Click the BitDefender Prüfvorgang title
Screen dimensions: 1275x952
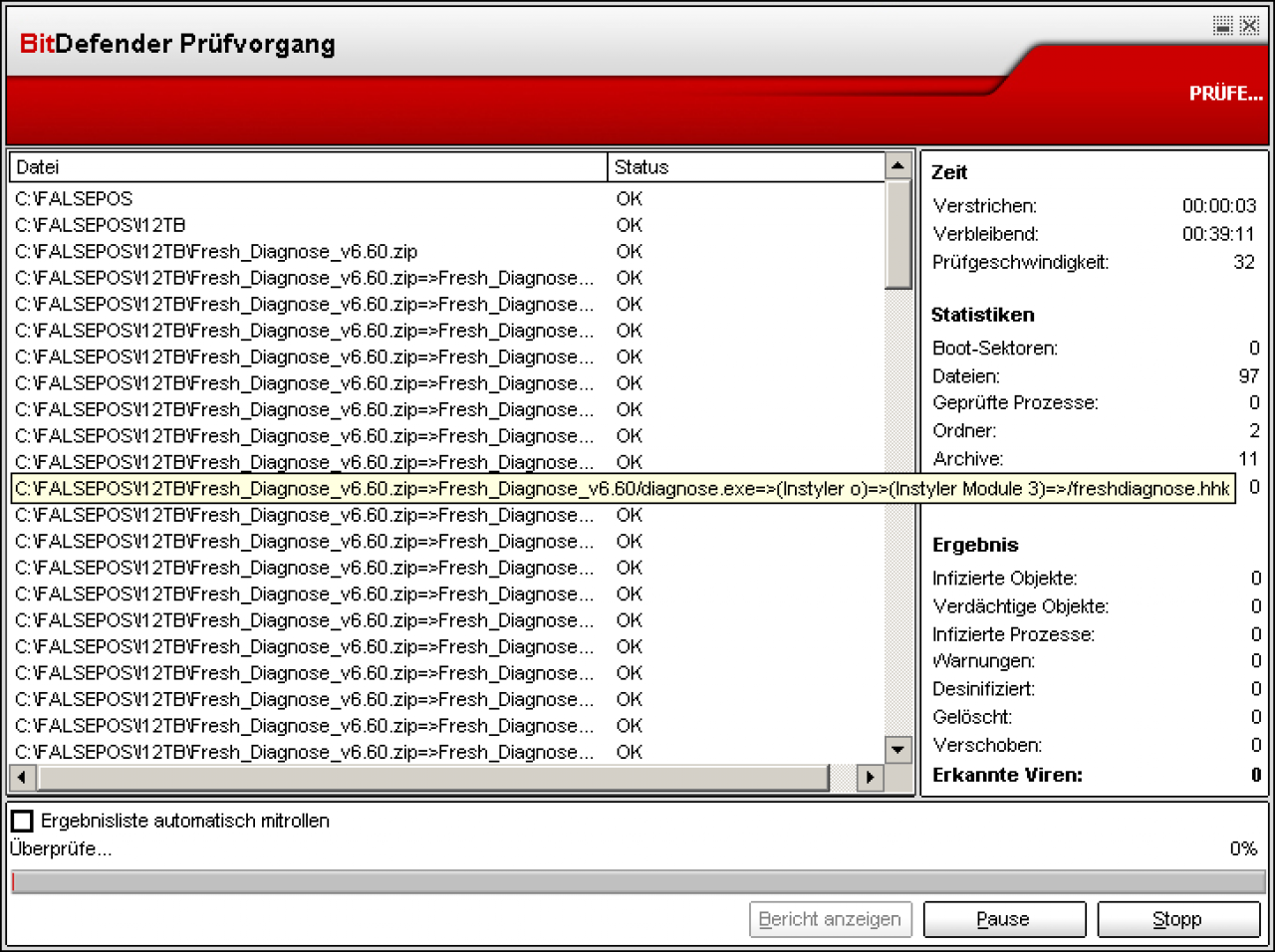[x=177, y=44]
